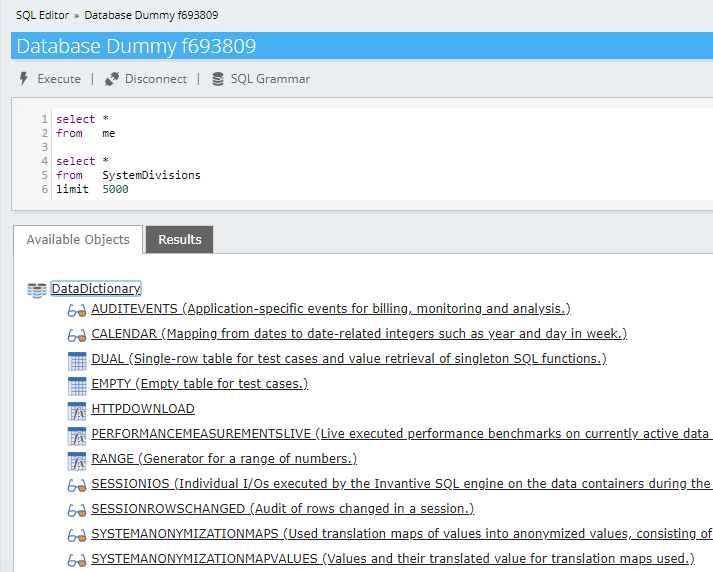Viewport: 713px width, 572px height.
Task: Open the SYSTEMANONYMIZATIONMAPVALUES view link
Action: point(393,559)
